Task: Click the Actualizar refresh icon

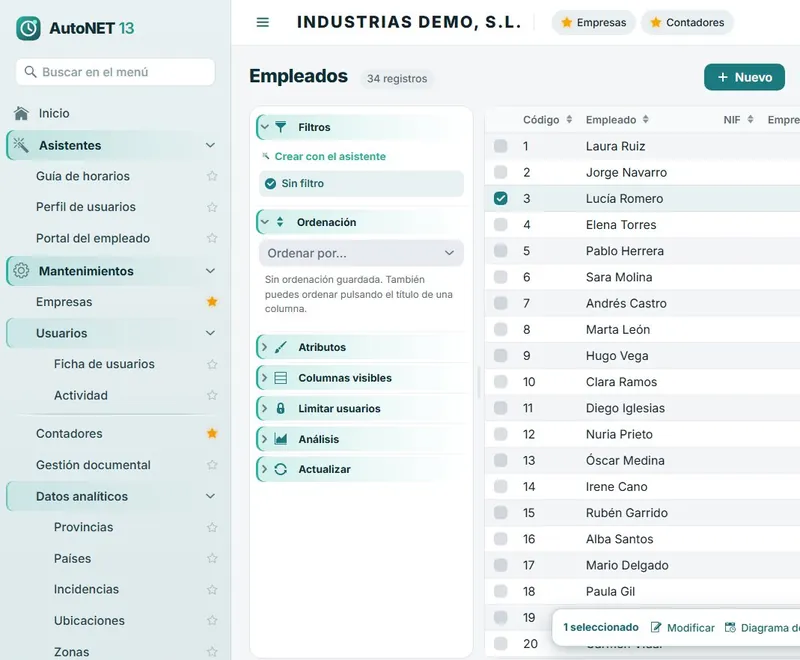Action: tap(281, 469)
